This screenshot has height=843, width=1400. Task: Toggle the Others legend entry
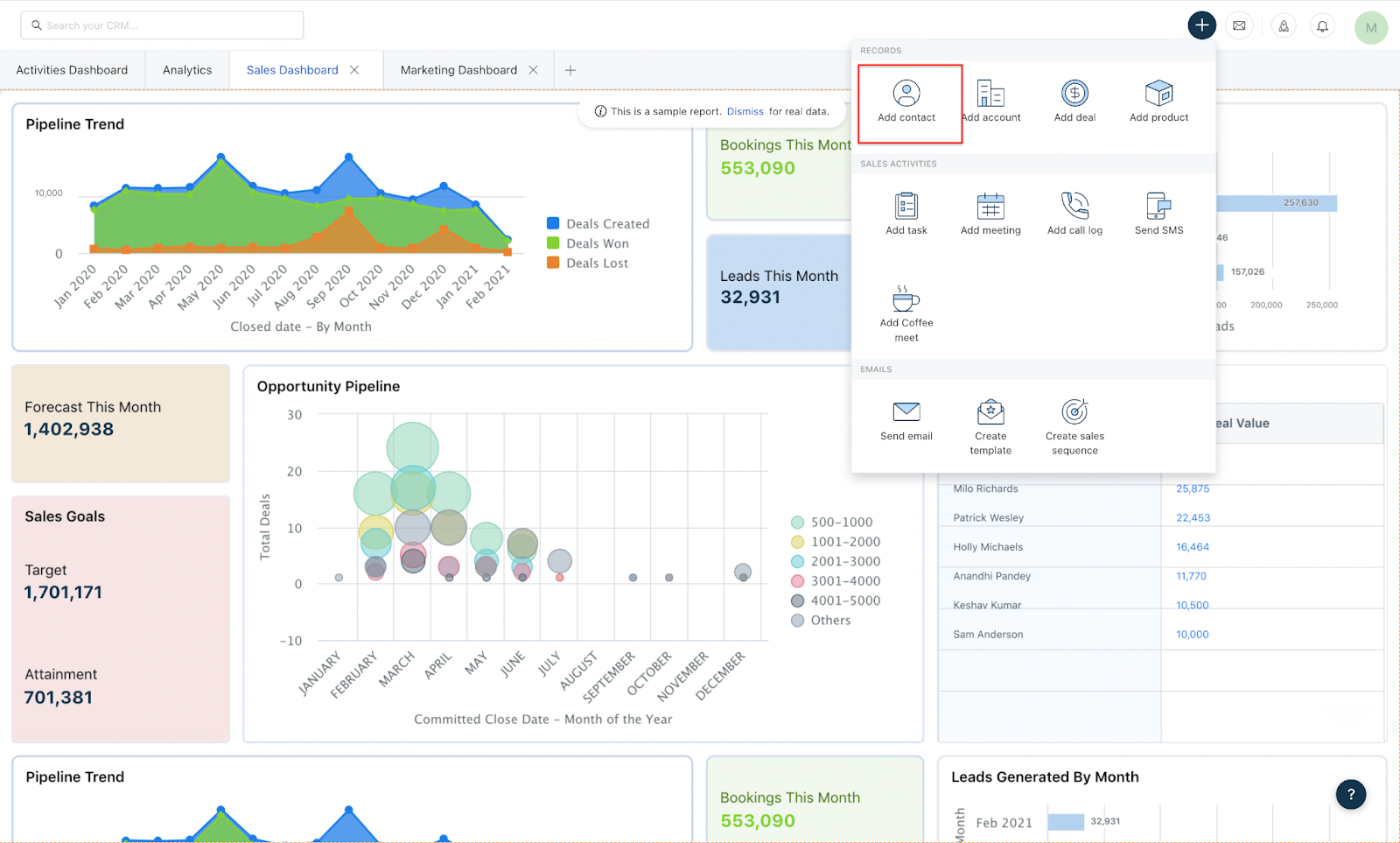pos(821,620)
